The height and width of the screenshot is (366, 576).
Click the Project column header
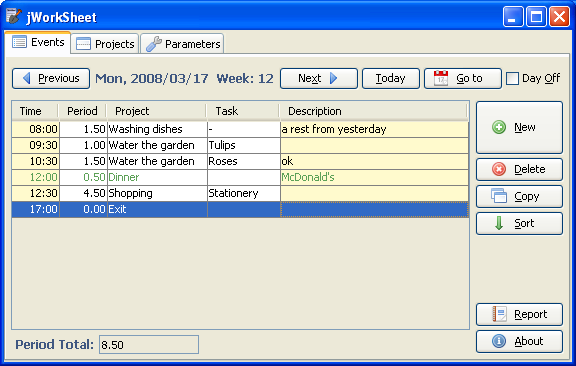[x=156, y=111]
